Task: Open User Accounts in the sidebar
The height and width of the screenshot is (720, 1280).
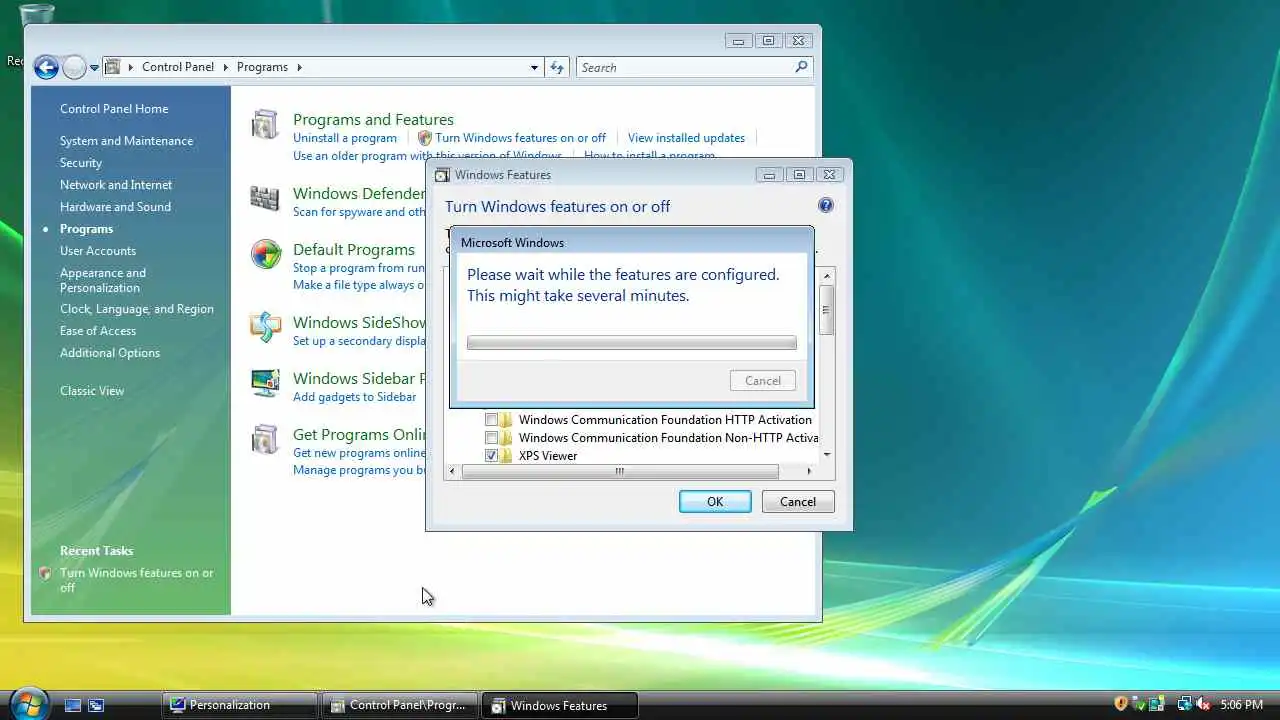Action: [98, 251]
